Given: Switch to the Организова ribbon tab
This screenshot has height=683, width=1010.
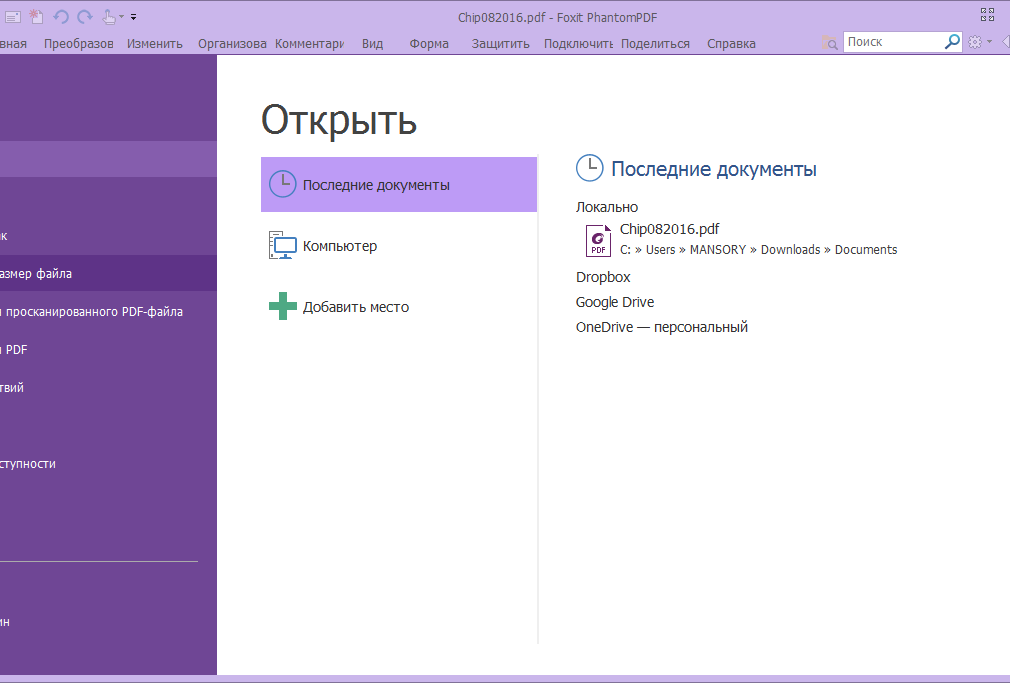Looking at the screenshot, I should (232, 44).
